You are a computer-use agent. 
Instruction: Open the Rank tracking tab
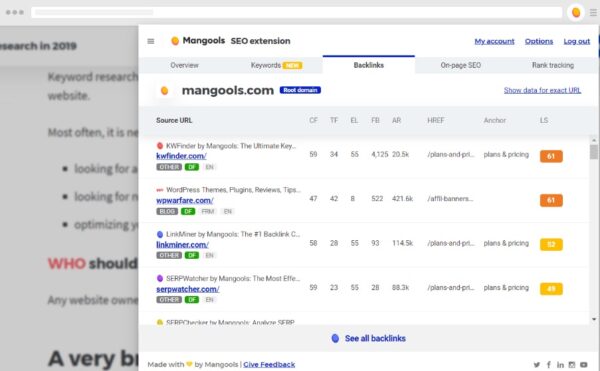point(553,65)
